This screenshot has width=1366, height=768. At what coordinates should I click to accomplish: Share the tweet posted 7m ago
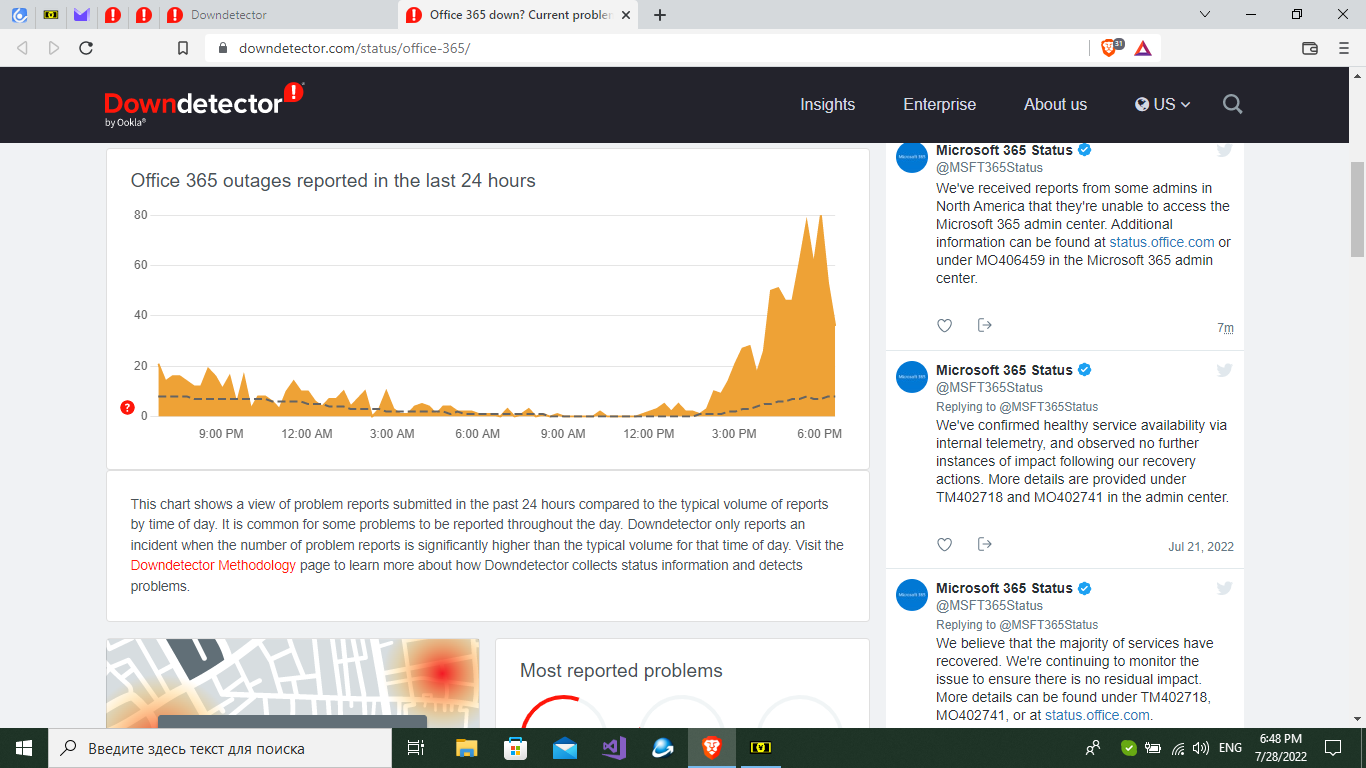pos(984,325)
